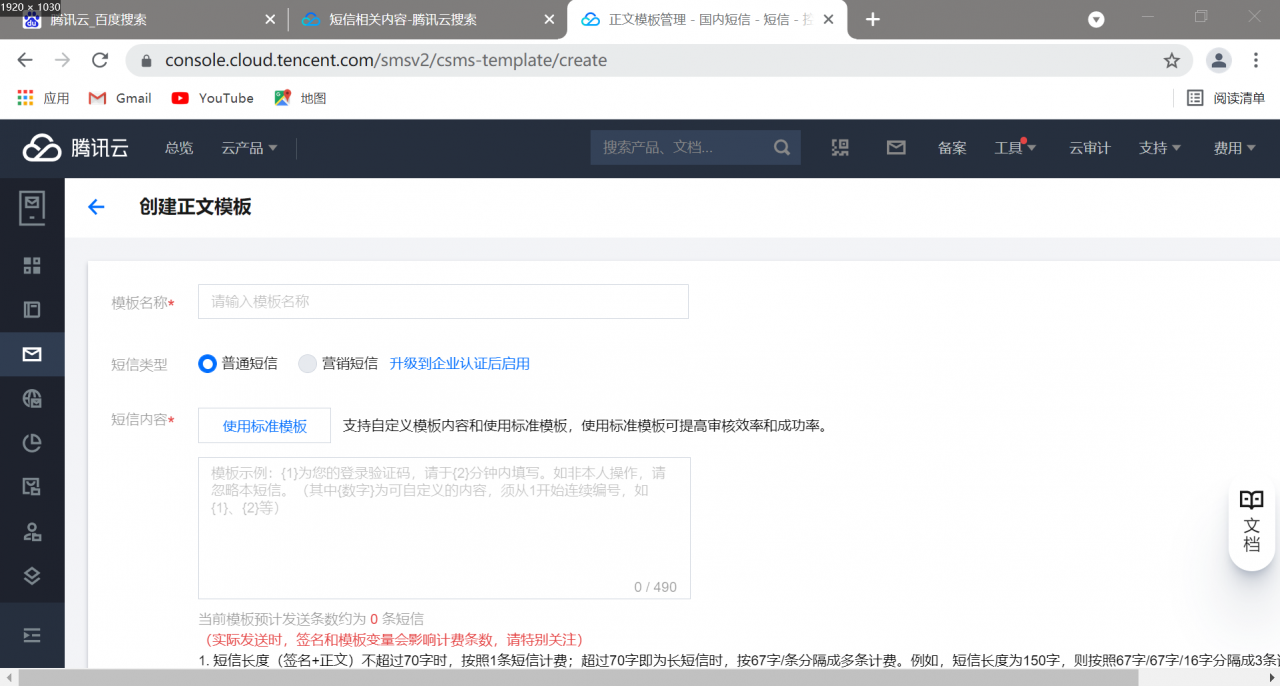Click the bookmark star in the address bar
Viewport: 1280px width, 686px height.
(1171, 60)
